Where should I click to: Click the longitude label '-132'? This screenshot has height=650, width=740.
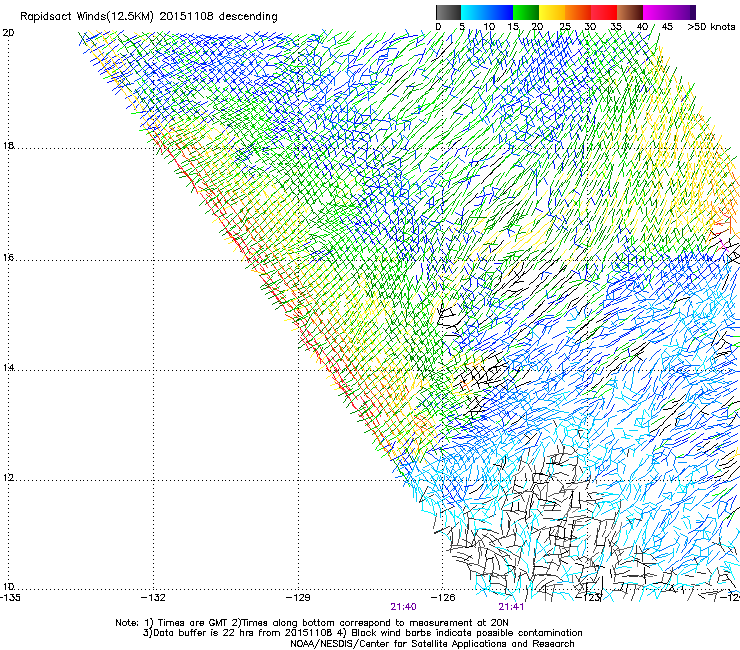[153, 598]
